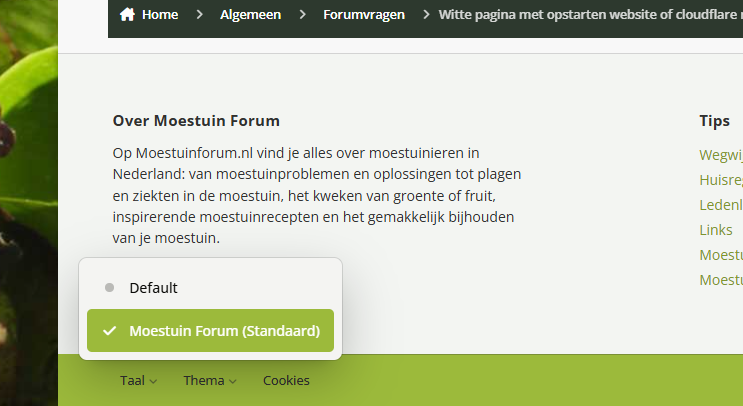Image resolution: width=743 pixels, height=406 pixels.
Task: Expand the Taal language dropdown
Action: coord(138,380)
